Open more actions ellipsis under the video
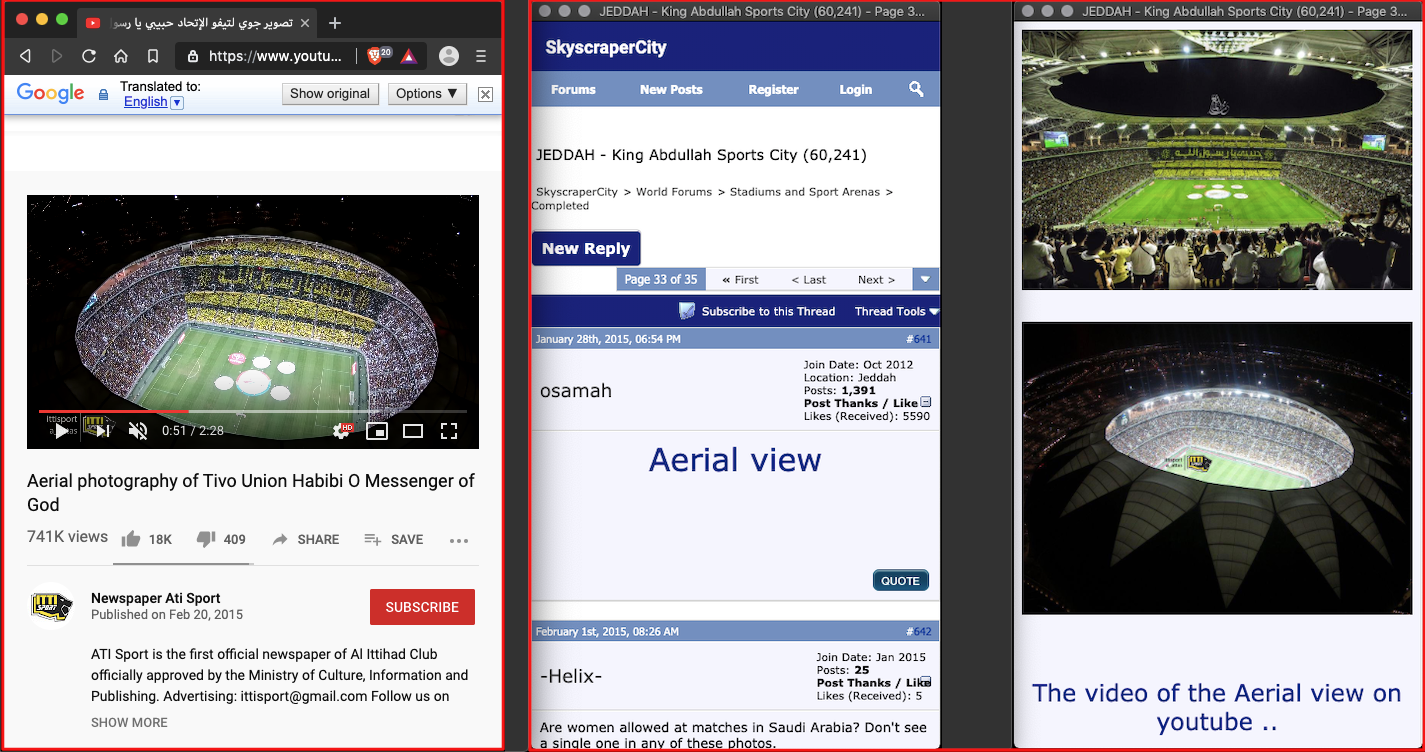Image resolution: width=1425 pixels, height=752 pixels. [x=459, y=540]
